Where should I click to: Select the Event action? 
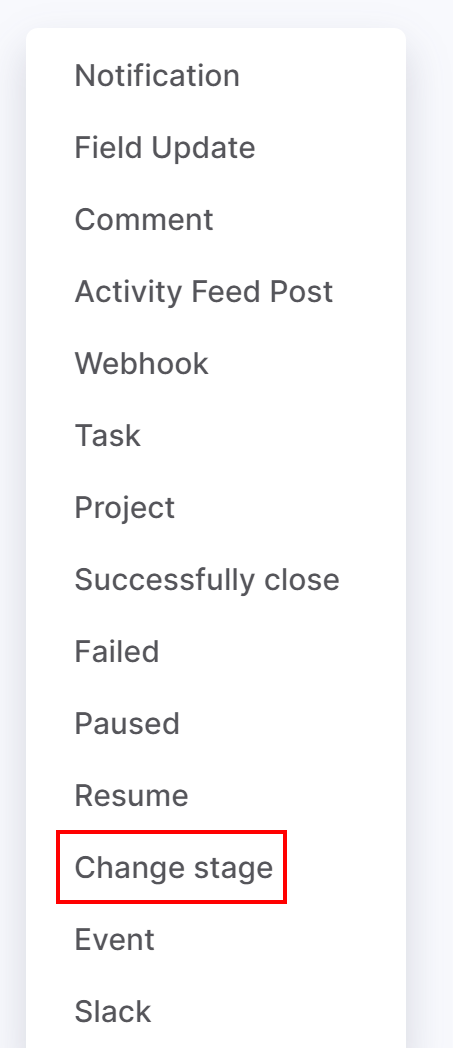coord(114,941)
